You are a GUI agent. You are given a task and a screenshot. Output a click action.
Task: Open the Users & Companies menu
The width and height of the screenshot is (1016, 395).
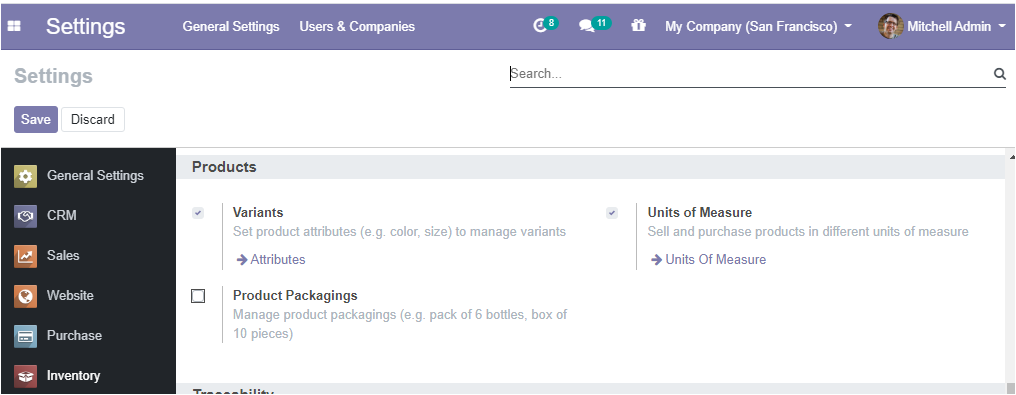(357, 27)
